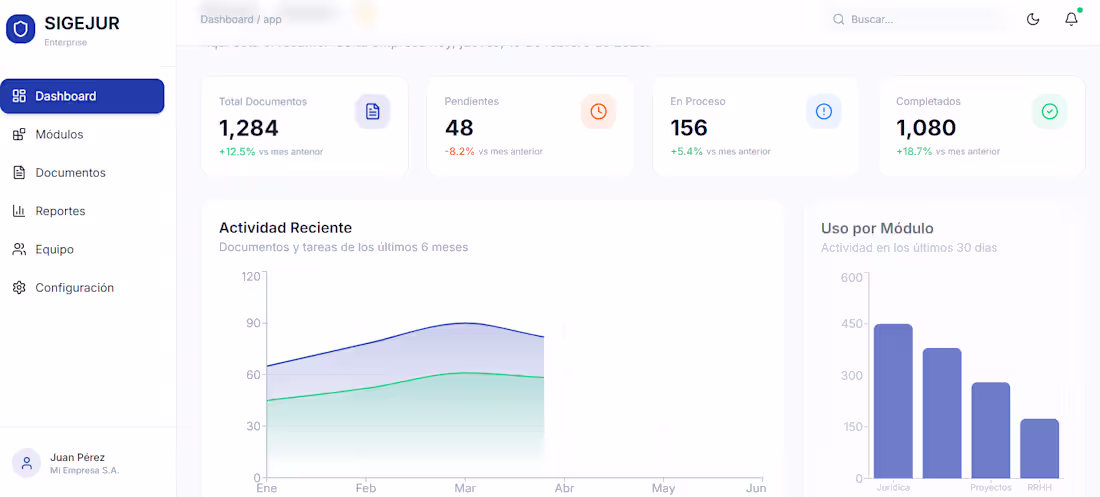The height and width of the screenshot is (497, 1100).
Task: Open Módulos in the sidebar
Action: click(x=82, y=134)
